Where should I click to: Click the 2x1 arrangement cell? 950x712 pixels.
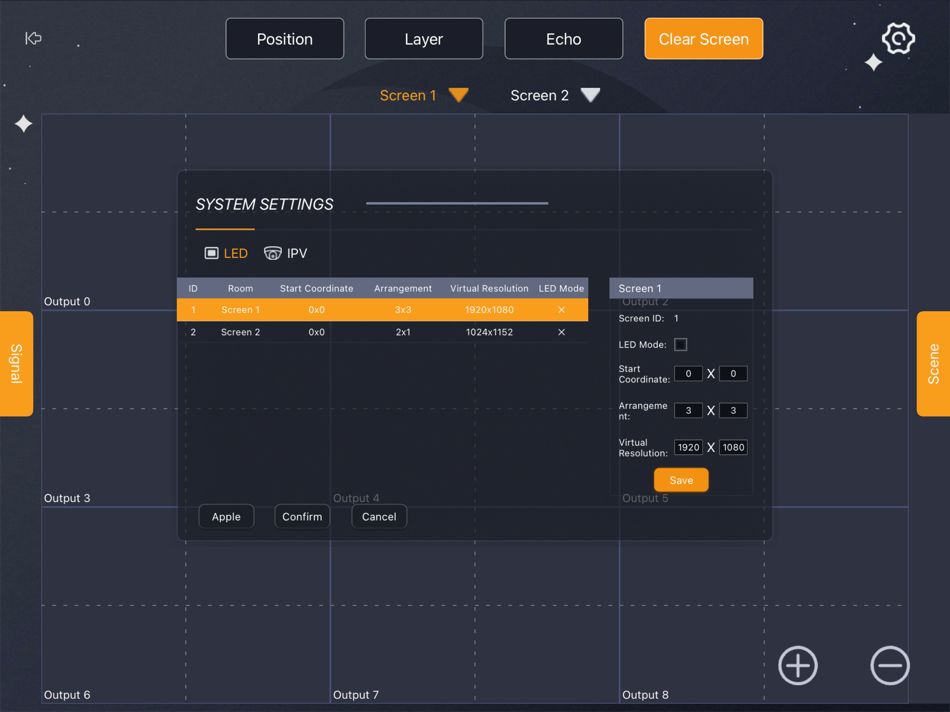(x=403, y=332)
